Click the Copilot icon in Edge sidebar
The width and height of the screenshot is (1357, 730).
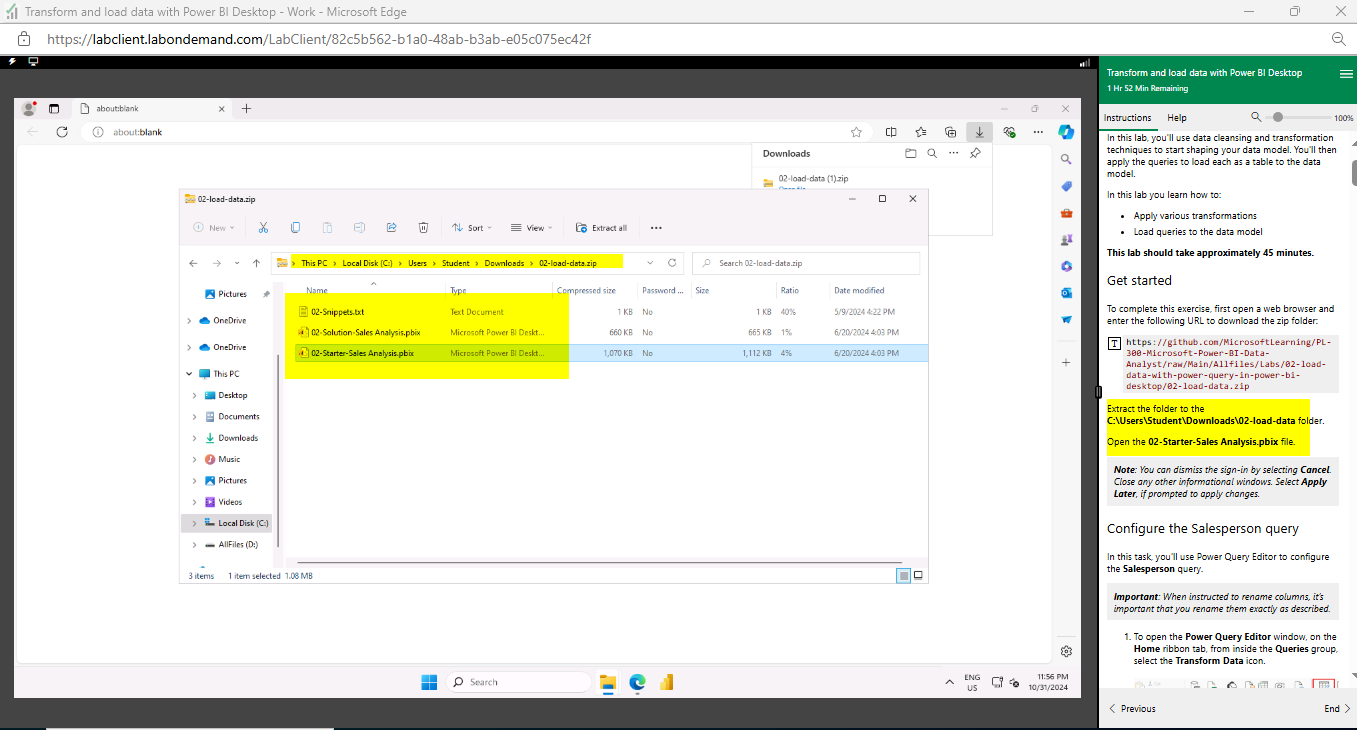(1066, 132)
